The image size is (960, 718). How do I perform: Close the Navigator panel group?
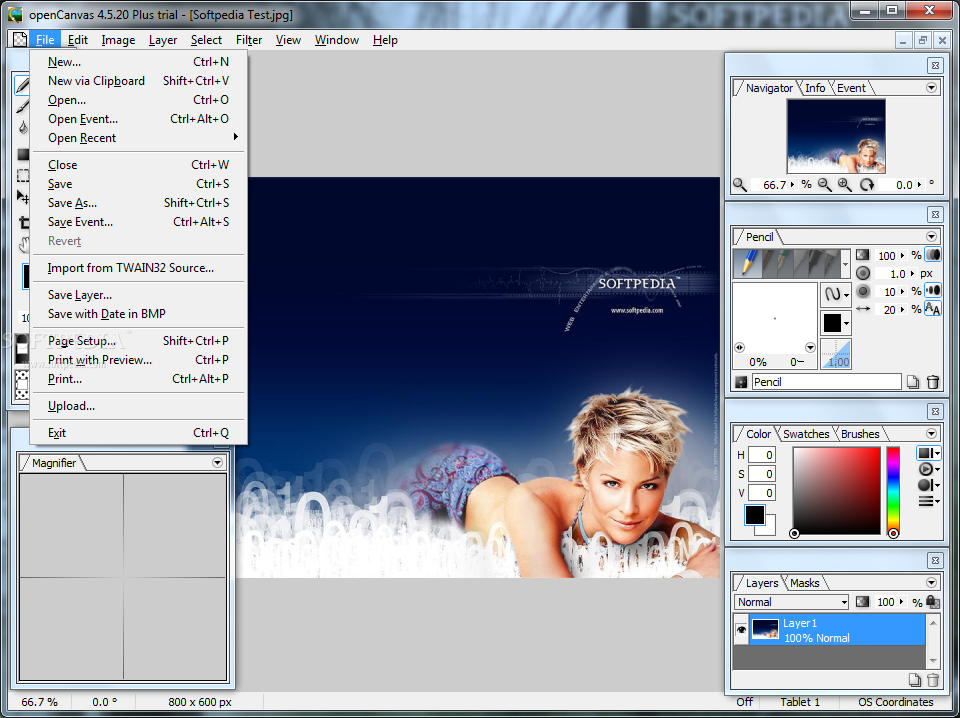tap(935, 65)
